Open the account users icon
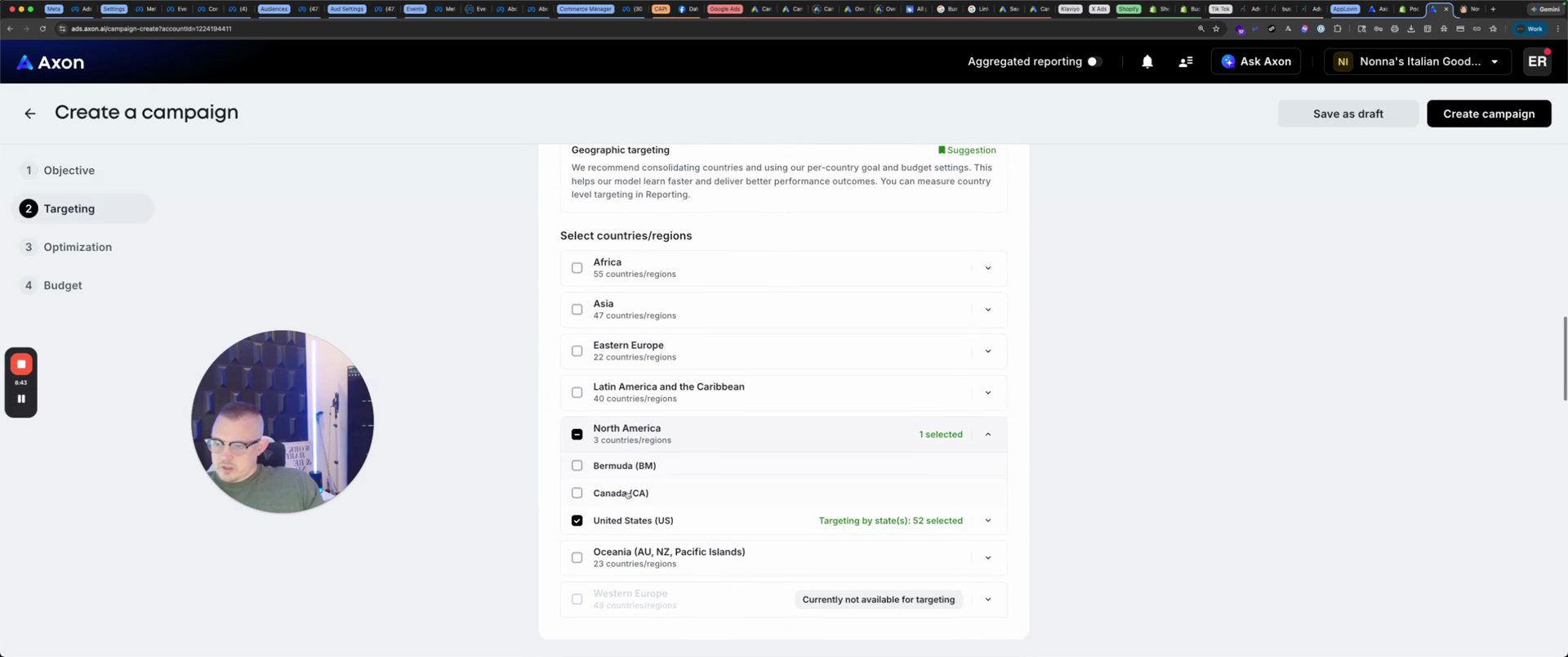The height and width of the screenshot is (657, 1568). (1185, 62)
